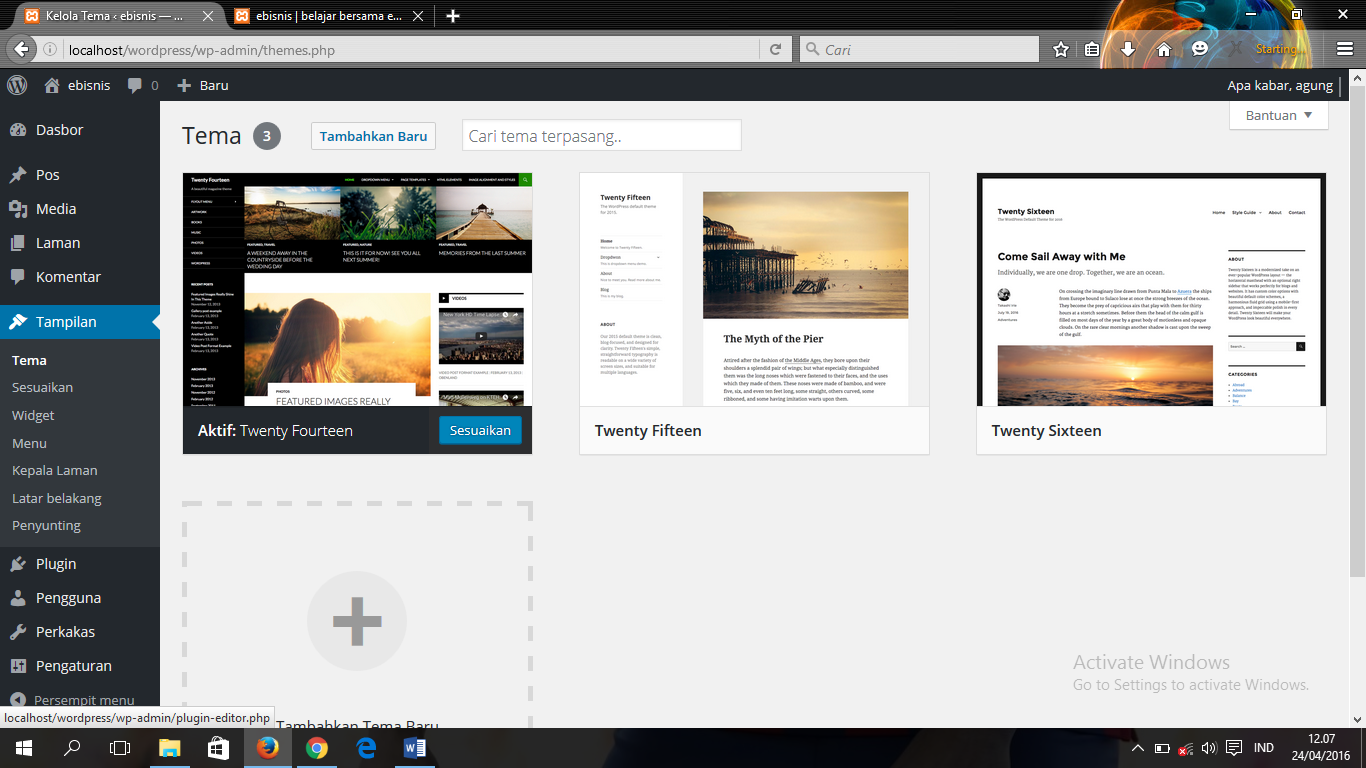Image resolution: width=1366 pixels, height=768 pixels.
Task: Click the WordPress logo in admin bar
Action: (x=17, y=85)
